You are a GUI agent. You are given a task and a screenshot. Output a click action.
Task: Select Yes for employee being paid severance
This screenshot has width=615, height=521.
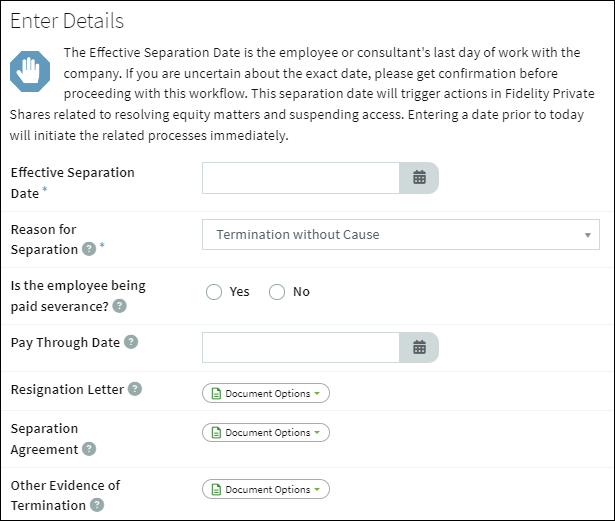(214, 292)
